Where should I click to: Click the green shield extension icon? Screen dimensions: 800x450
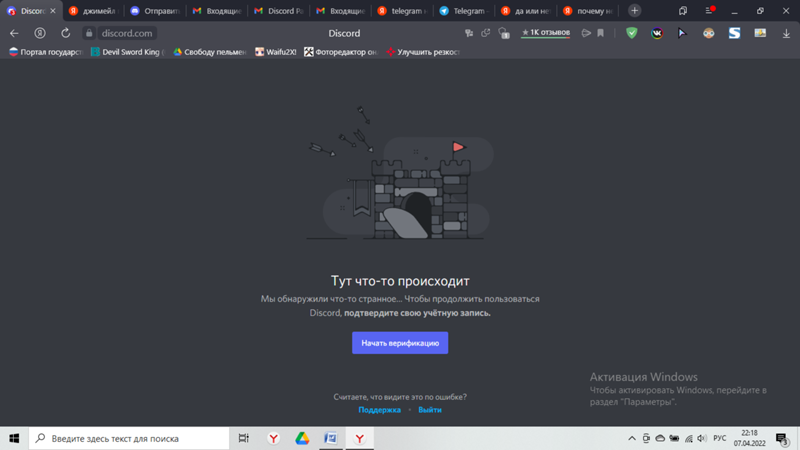[631, 33]
